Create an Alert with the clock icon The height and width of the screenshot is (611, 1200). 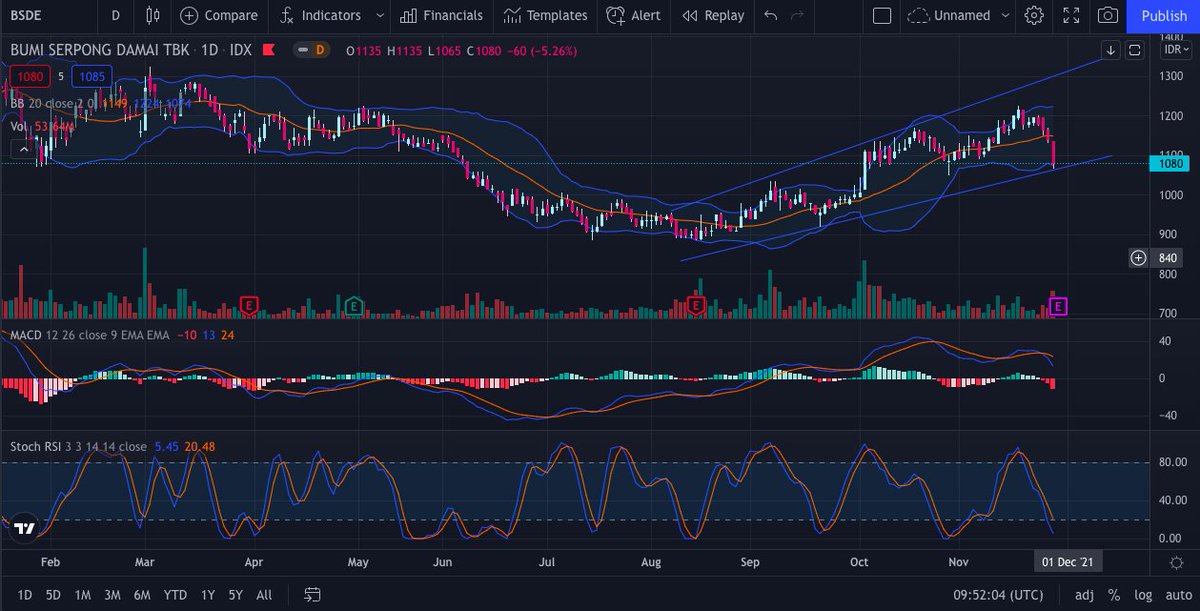tap(632, 15)
